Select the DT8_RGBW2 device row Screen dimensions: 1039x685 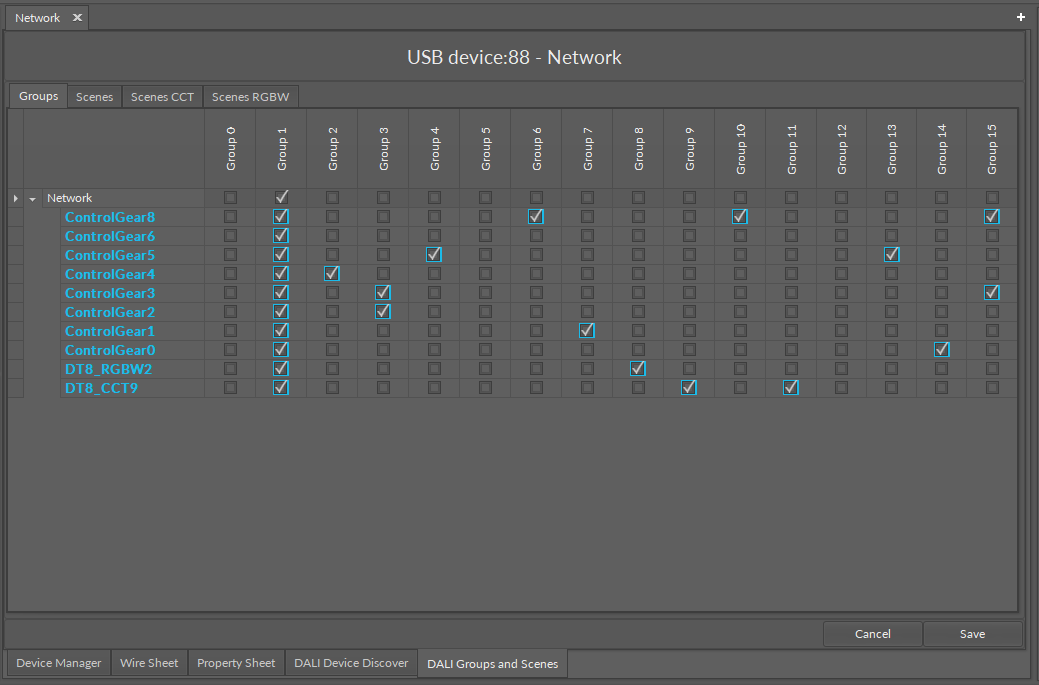[109, 370]
